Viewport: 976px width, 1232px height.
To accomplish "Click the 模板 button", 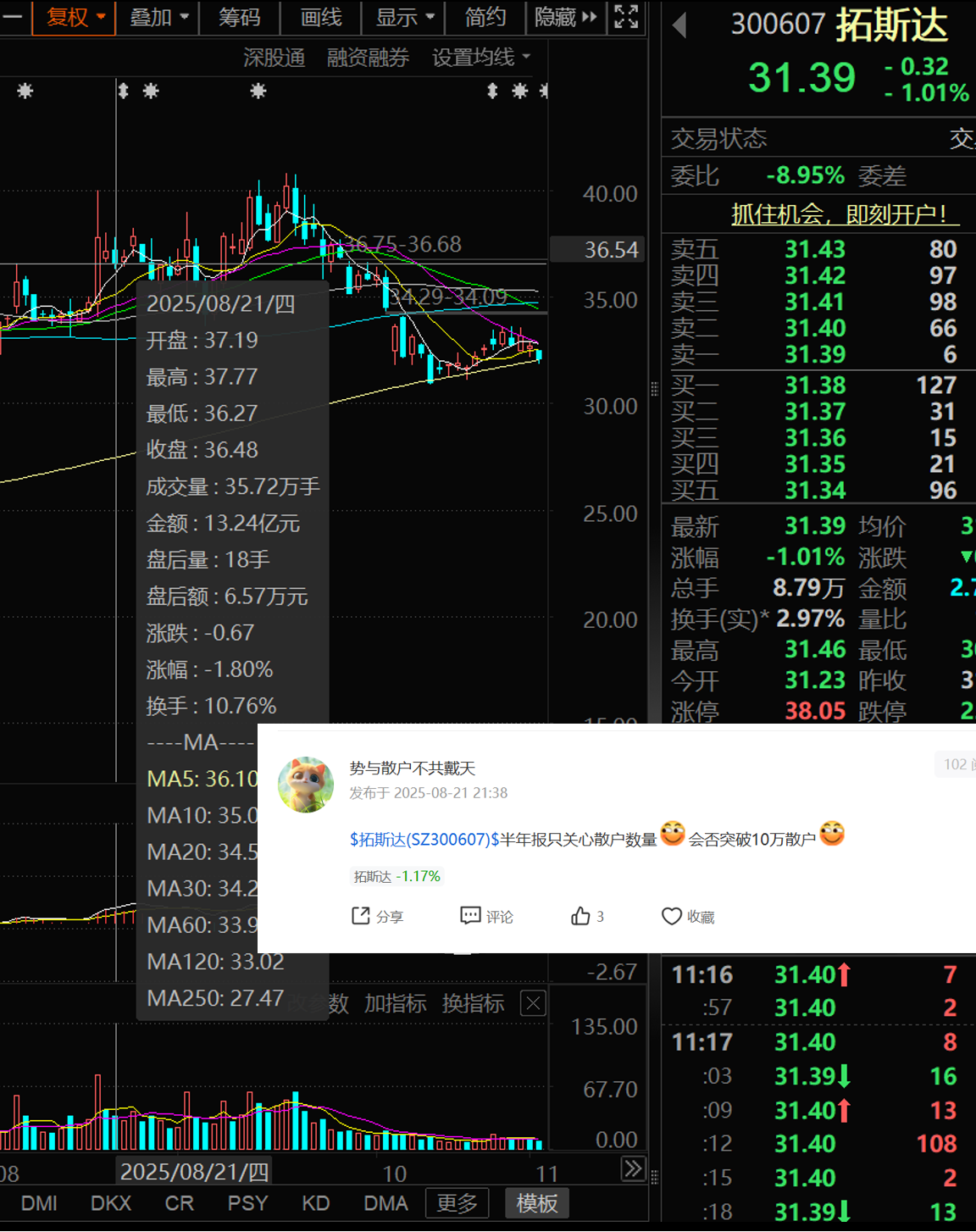I will tap(537, 1203).
